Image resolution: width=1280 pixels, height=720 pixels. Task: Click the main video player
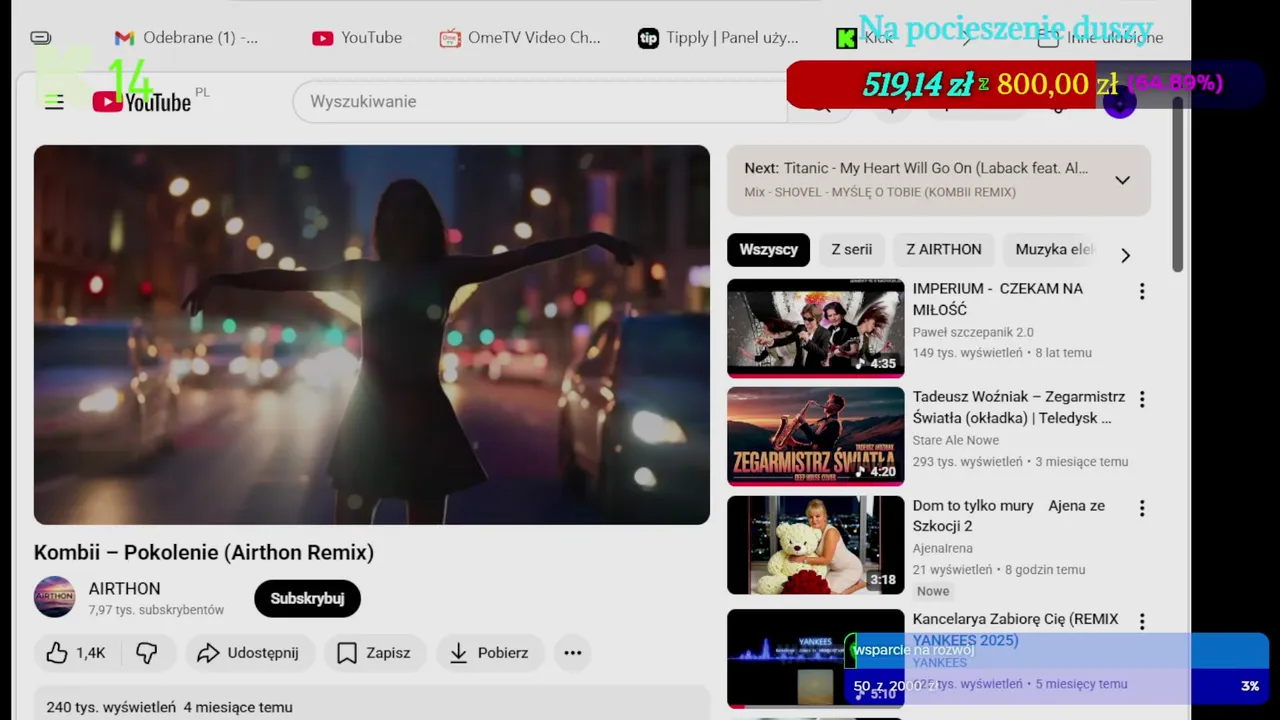coord(372,335)
